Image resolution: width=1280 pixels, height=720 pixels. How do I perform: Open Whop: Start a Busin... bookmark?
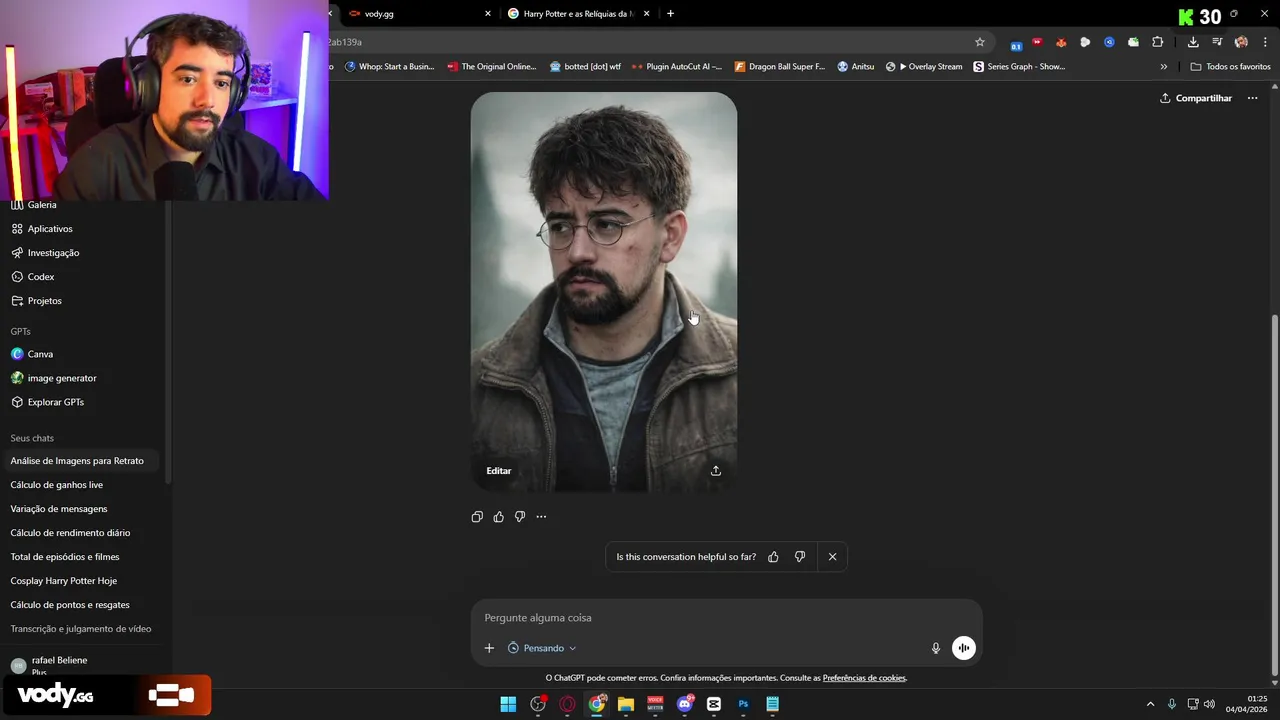(389, 67)
